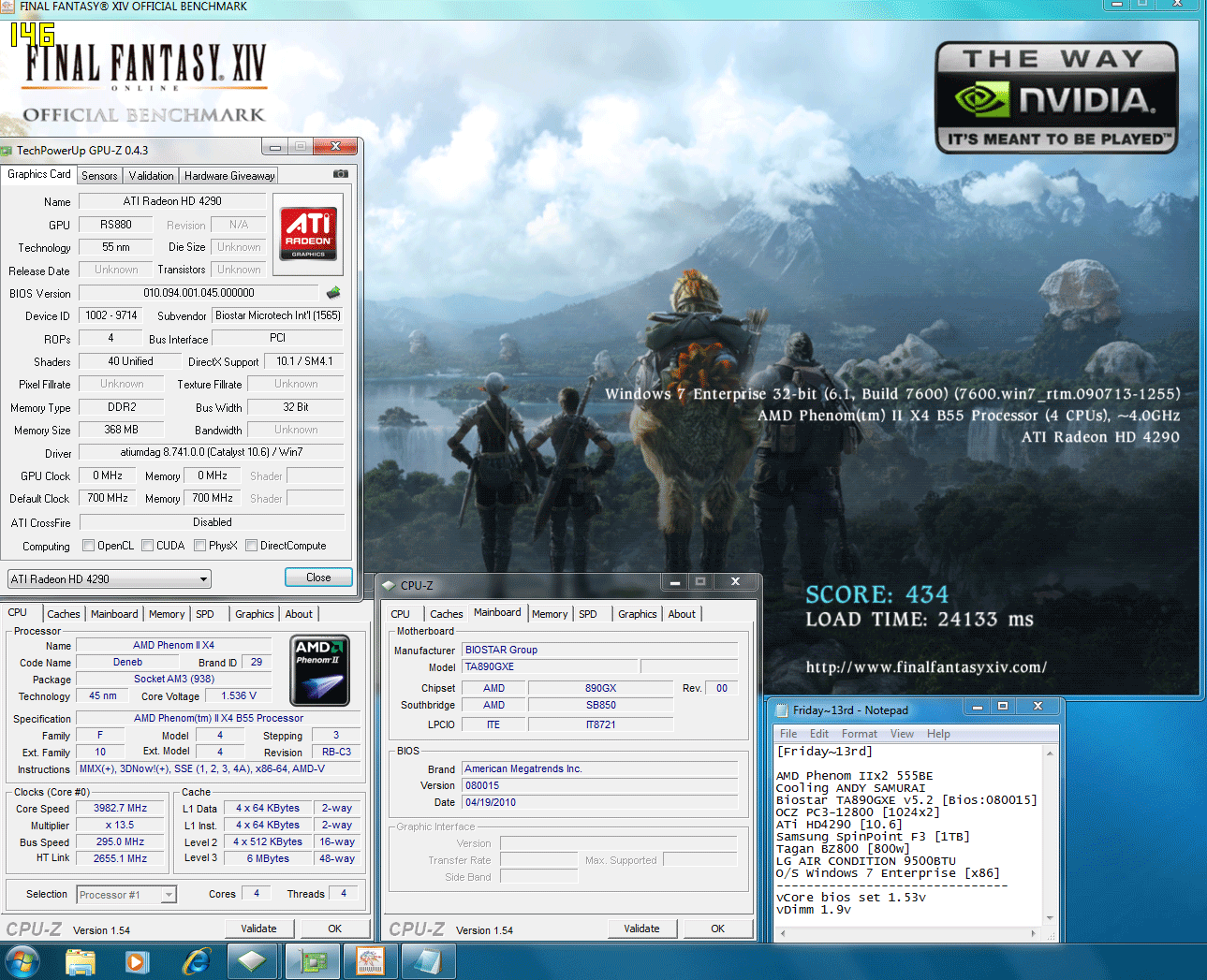This screenshot has height=980, width=1207.
Task: Click the ATI Radeon logo in GPU-Z
Action: pyautogui.click(x=308, y=233)
